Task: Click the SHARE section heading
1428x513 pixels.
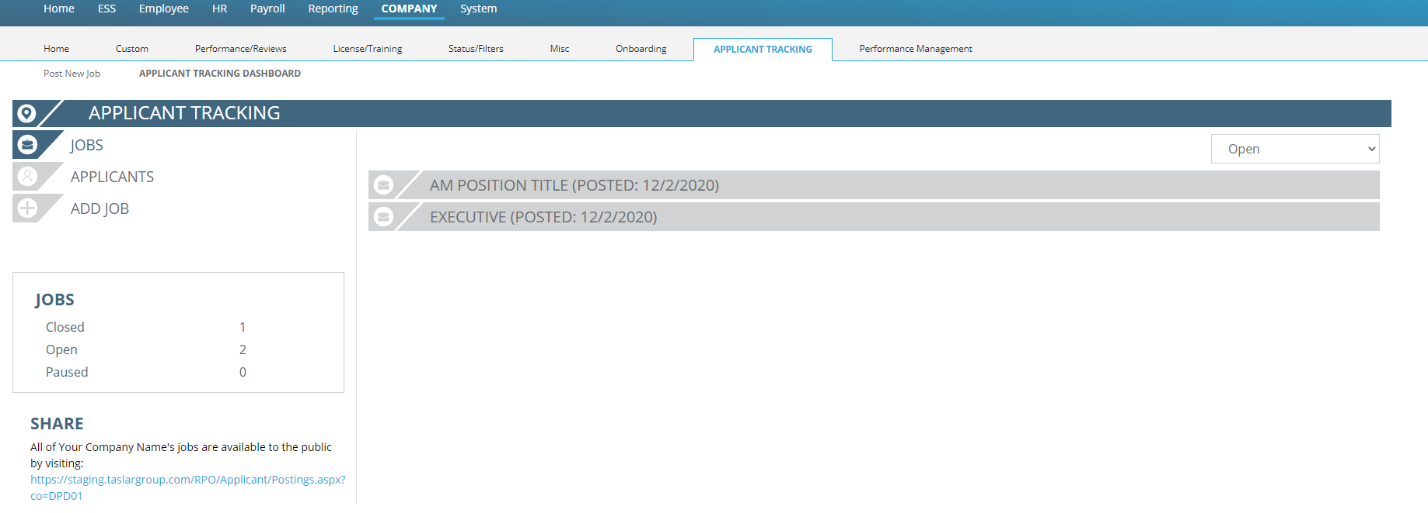Action: (57, 424)
